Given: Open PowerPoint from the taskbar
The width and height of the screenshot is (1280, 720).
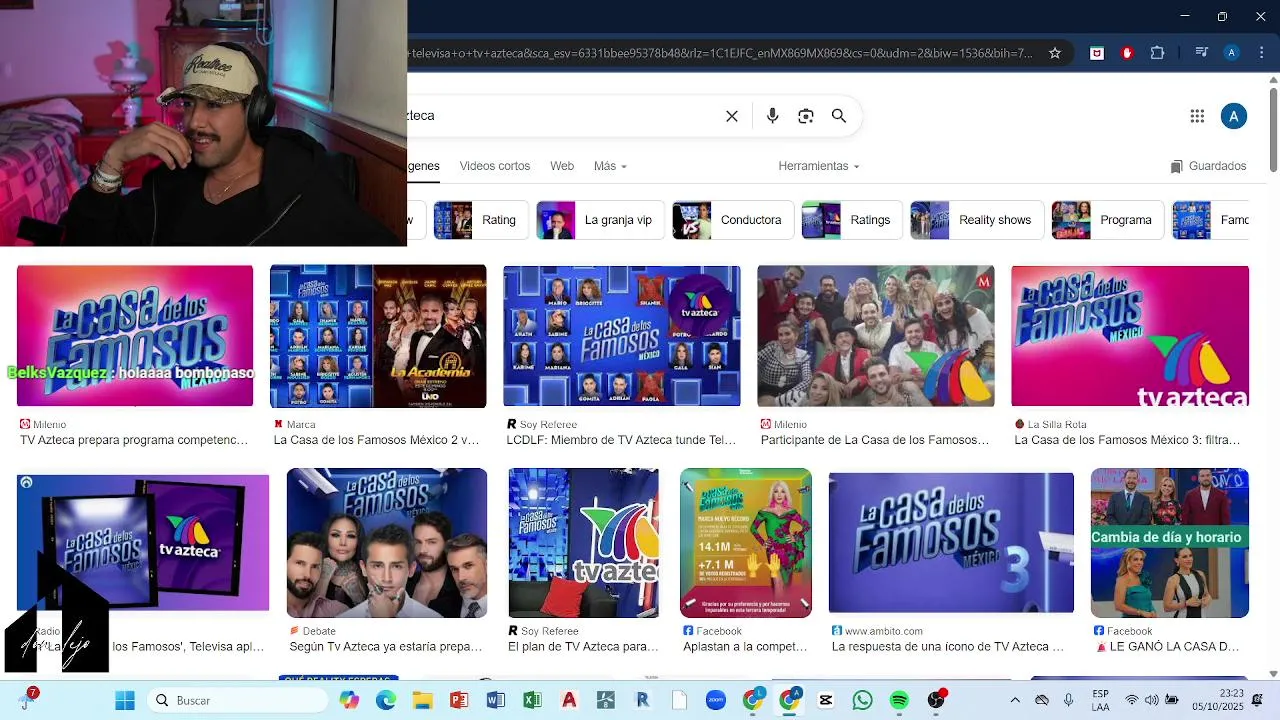Looking at the screenshot, I should click(459, 700).
